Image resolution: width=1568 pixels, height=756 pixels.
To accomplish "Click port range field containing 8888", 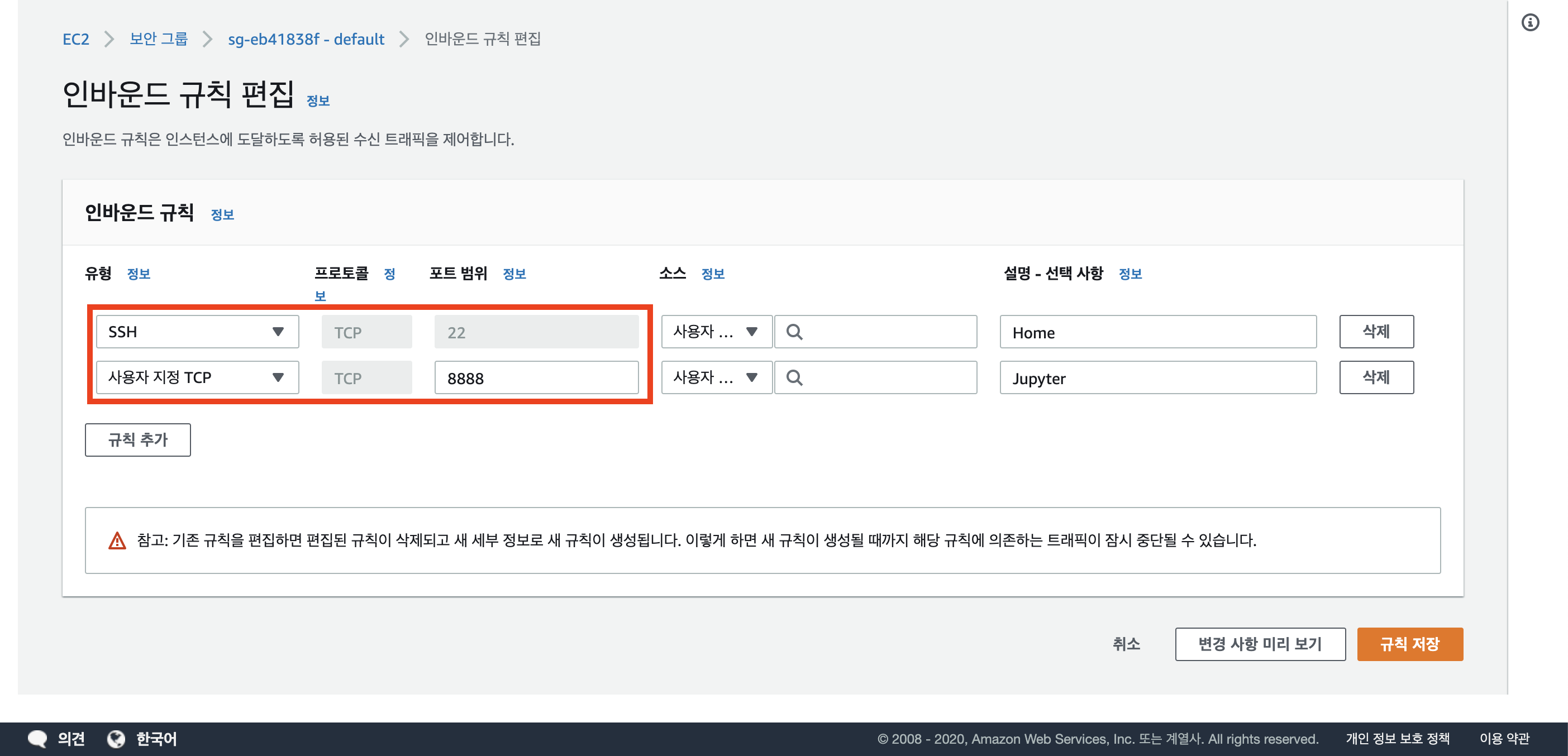I will [x=536, y=377].
